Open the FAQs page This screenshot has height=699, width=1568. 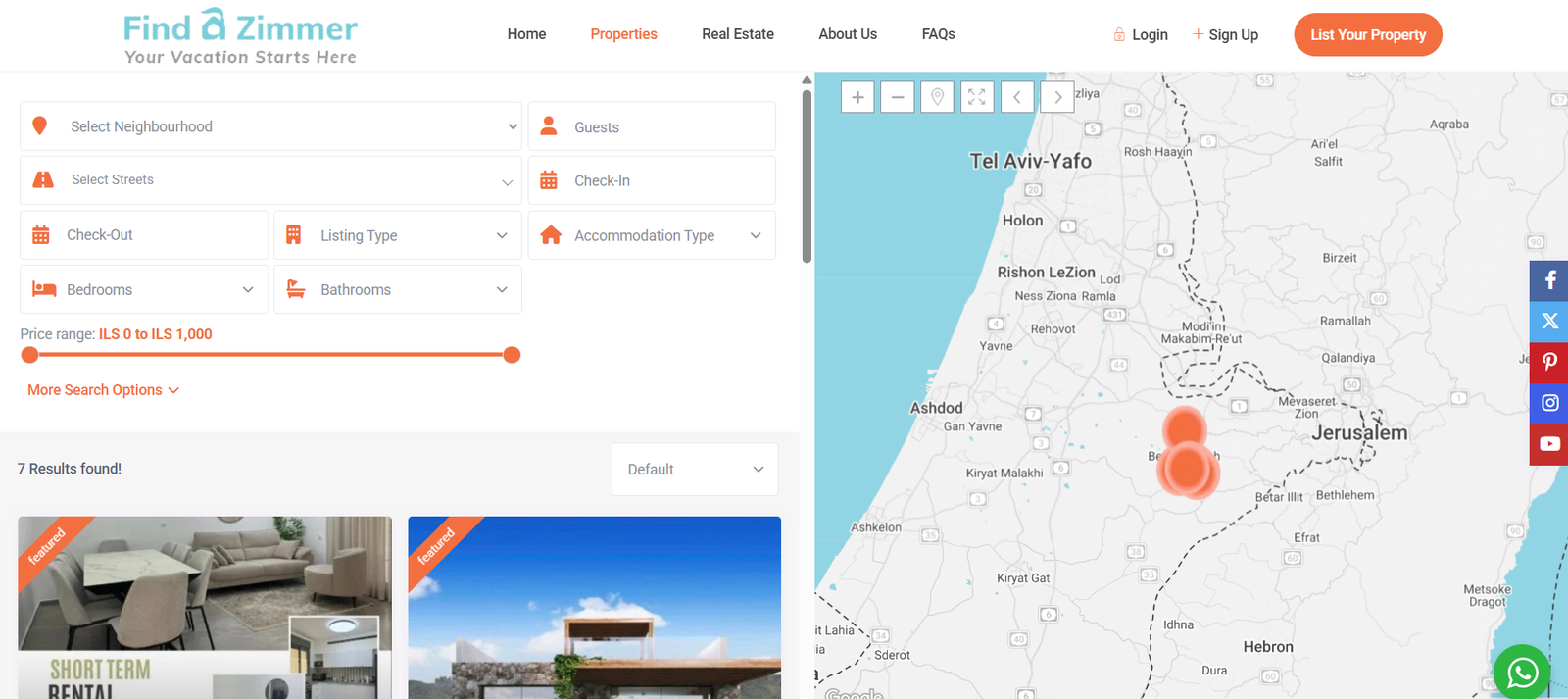coord(938,34)
